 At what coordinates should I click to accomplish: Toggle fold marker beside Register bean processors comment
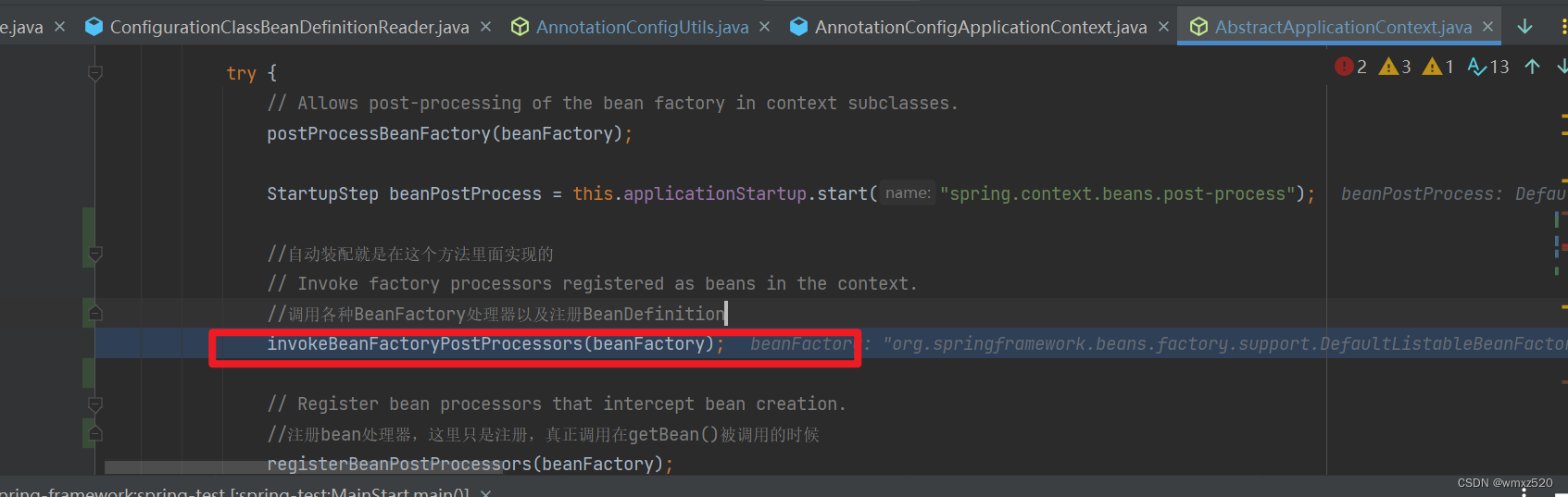(x=94, y=404)
